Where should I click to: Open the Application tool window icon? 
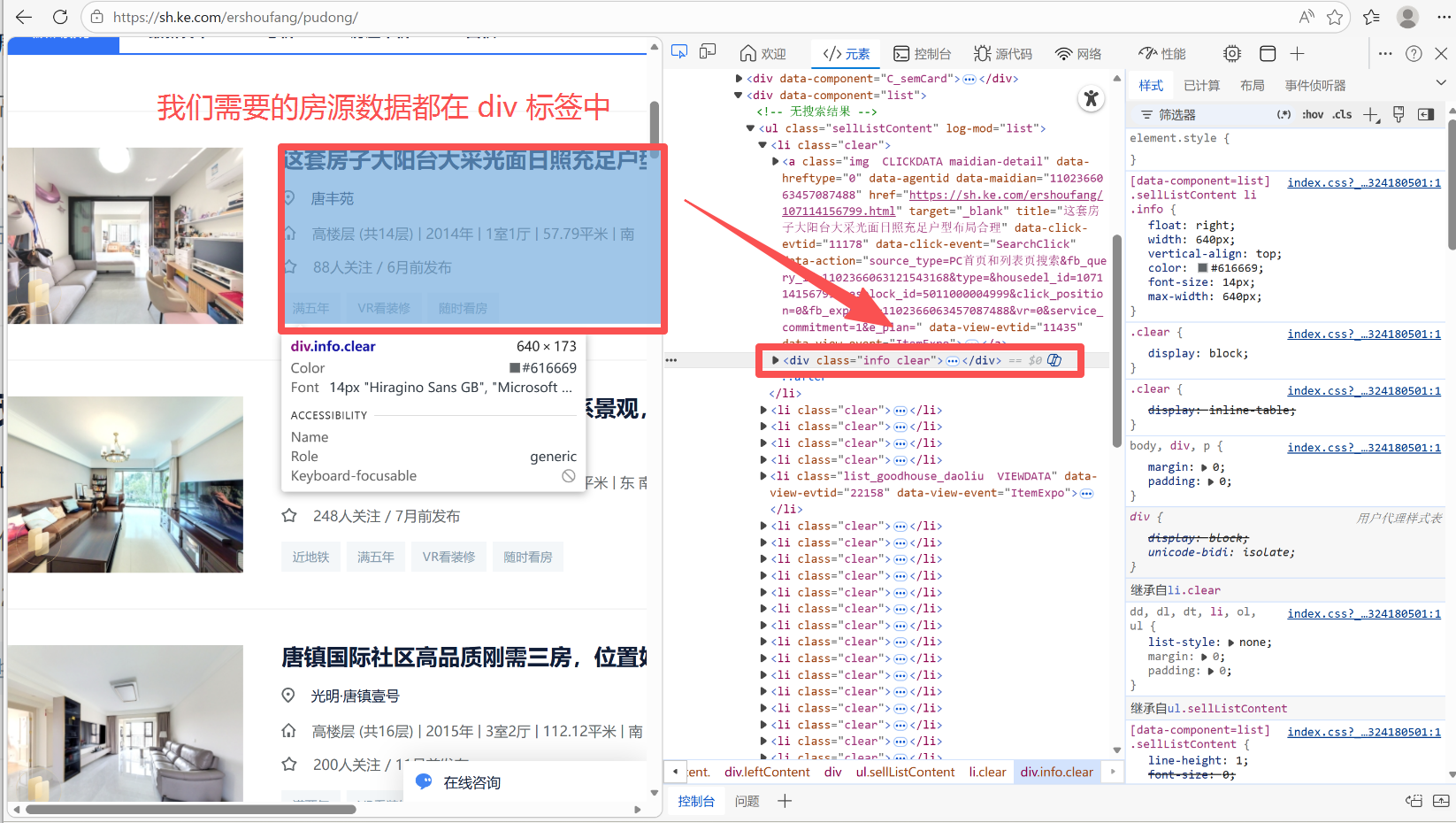click(x=1268, y=54)
